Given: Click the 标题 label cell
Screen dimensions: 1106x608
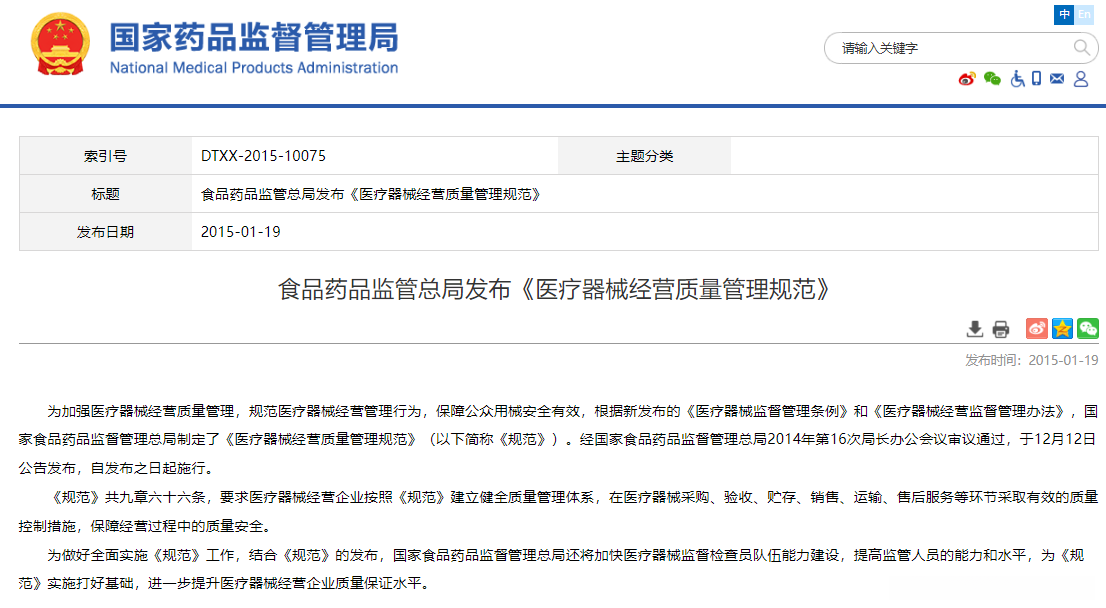Looking at the screenshot, I should point(106,194).
